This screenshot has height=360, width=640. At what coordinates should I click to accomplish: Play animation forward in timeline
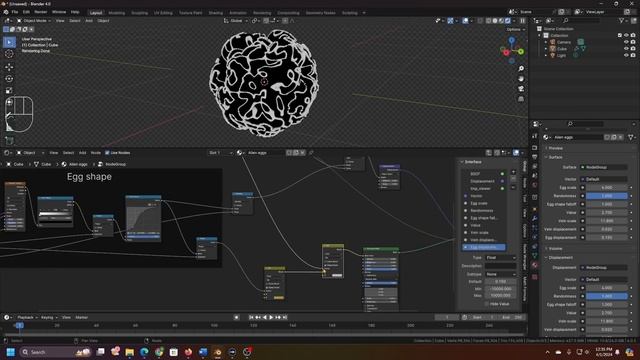(x=271, y=317)
